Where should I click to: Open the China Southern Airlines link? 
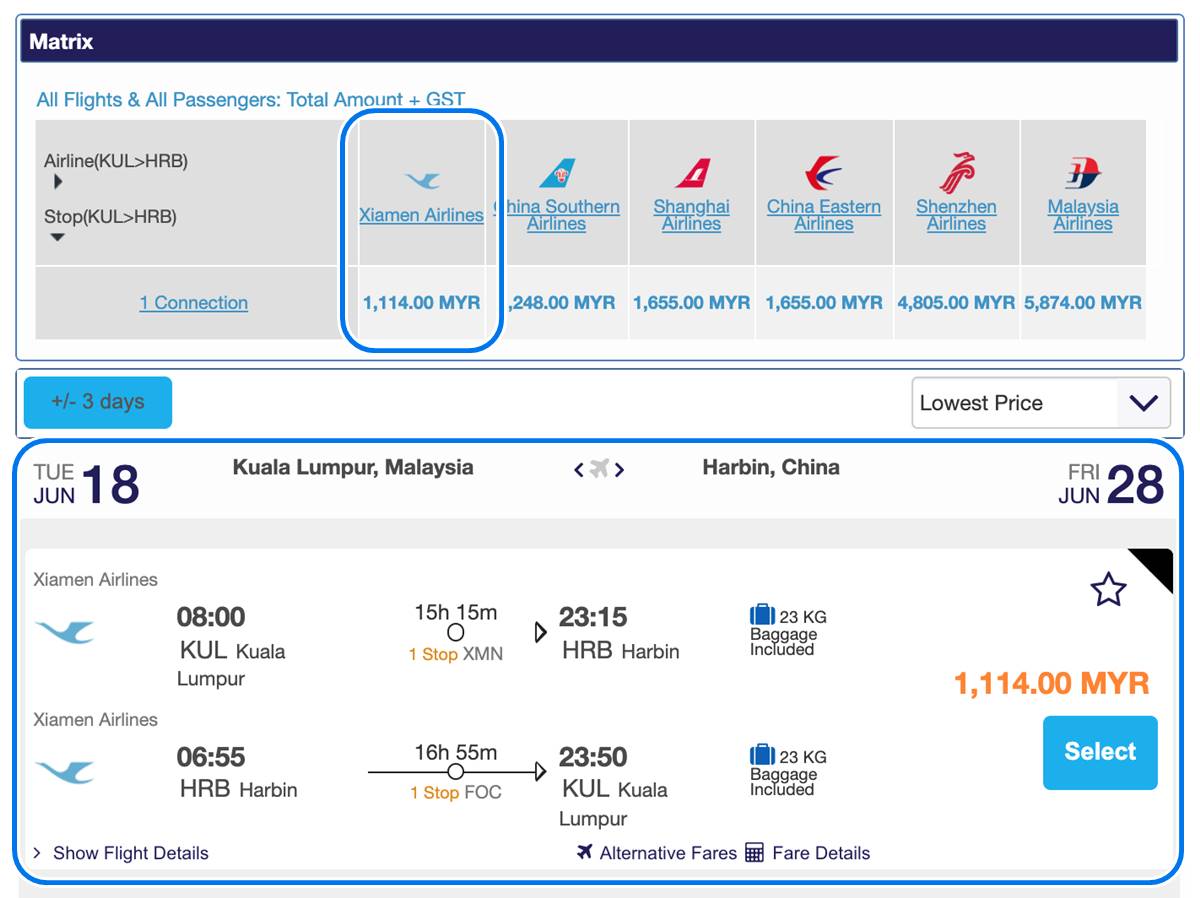(x=557, y=215)
